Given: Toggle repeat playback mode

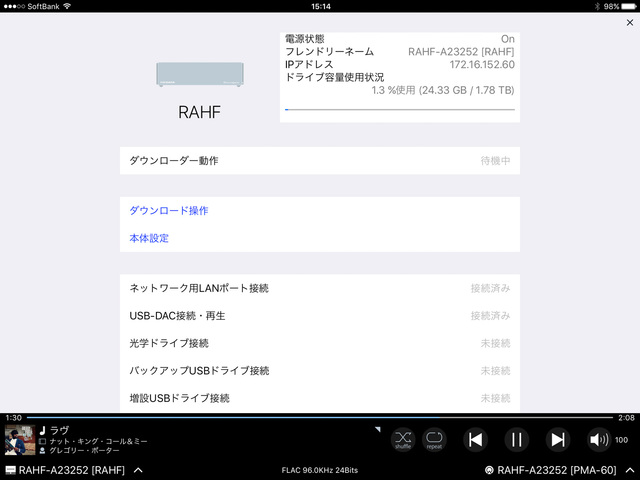Looking at the screenshot, I should (x=434, y=439).
